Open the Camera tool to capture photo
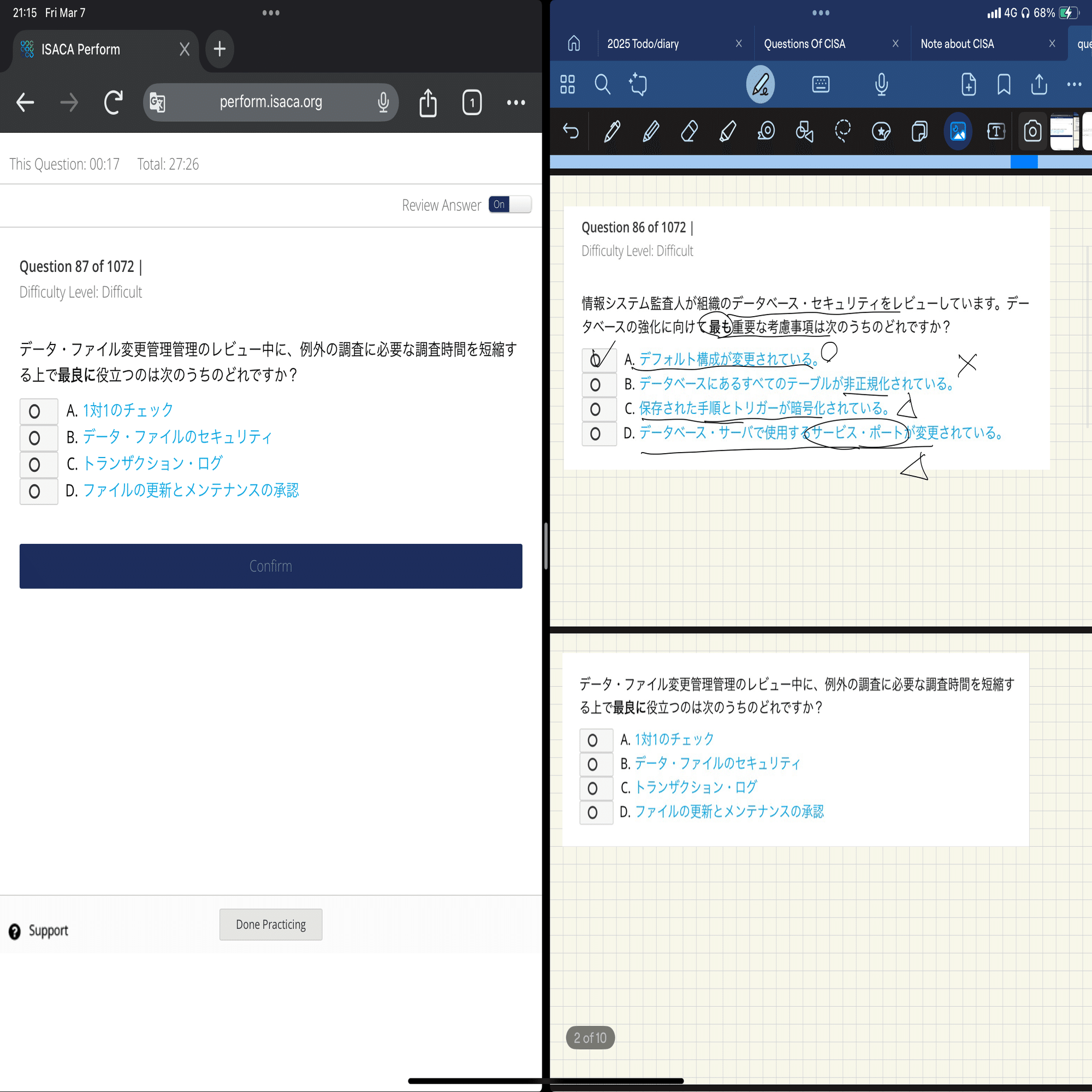The height and width of the screenshot is (1092, 1092). point(1032,132)
